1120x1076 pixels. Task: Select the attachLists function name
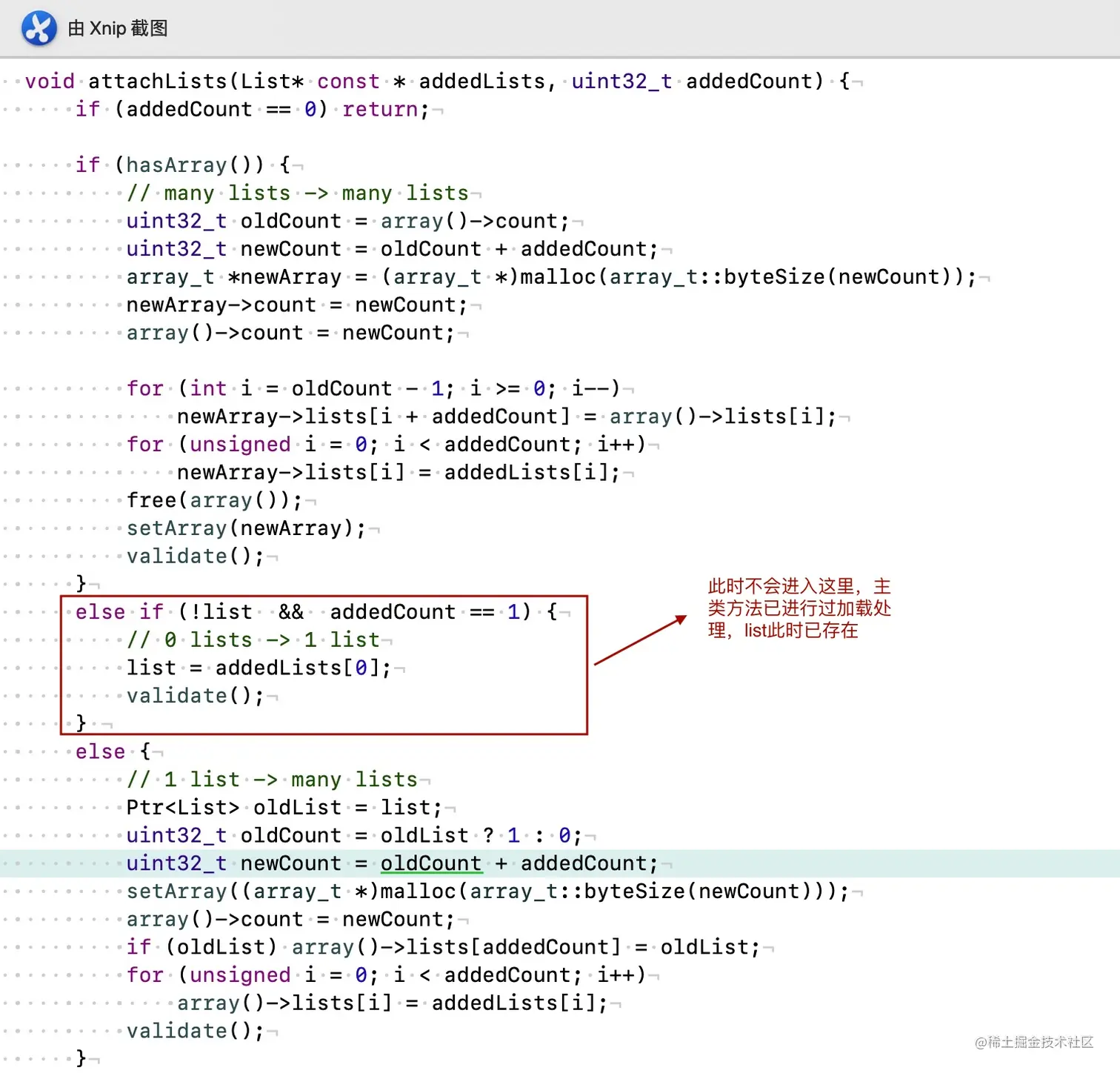point(158,81)
